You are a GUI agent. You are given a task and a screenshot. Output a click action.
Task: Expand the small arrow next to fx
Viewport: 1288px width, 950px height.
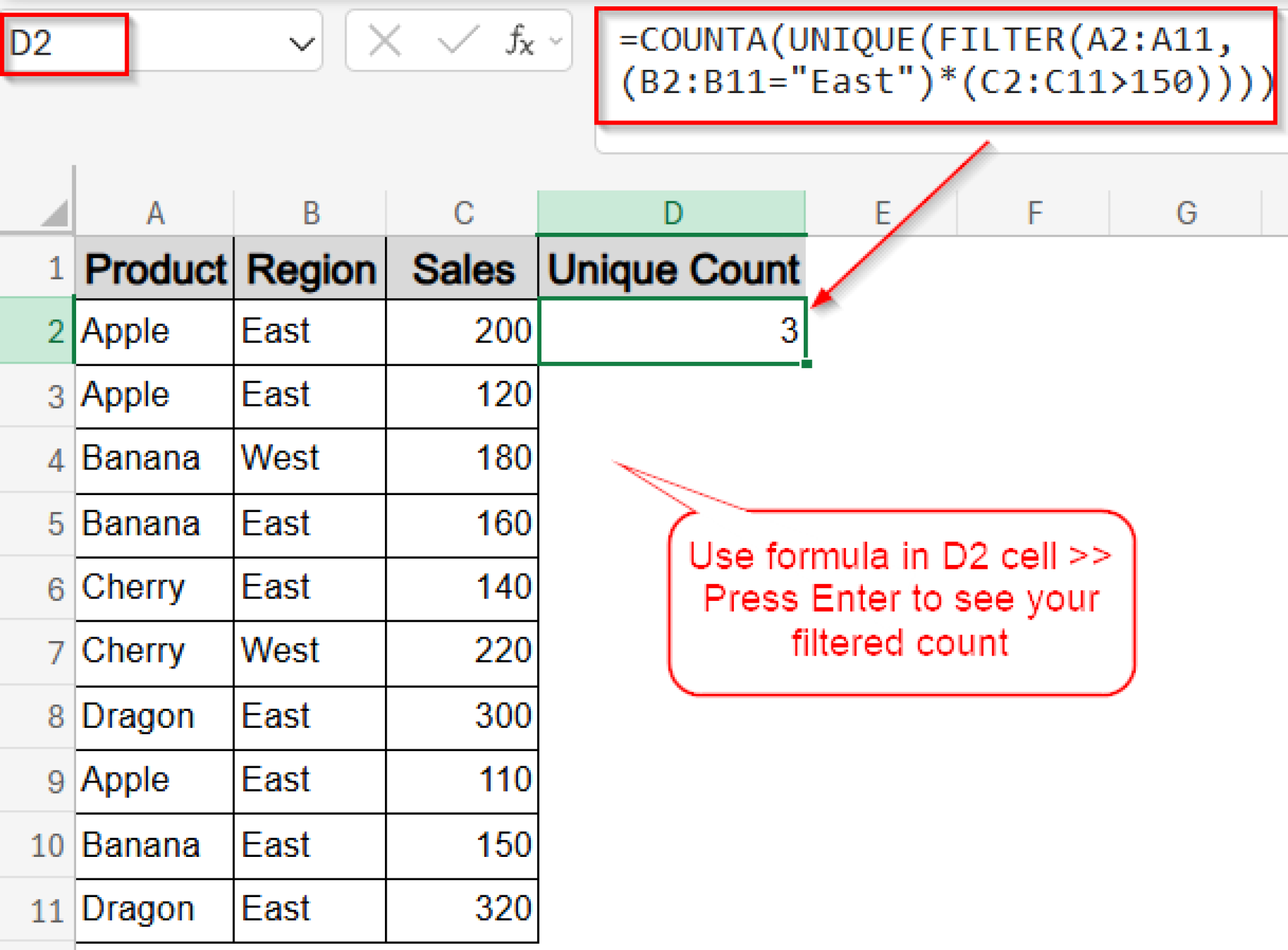coord(555,42)
